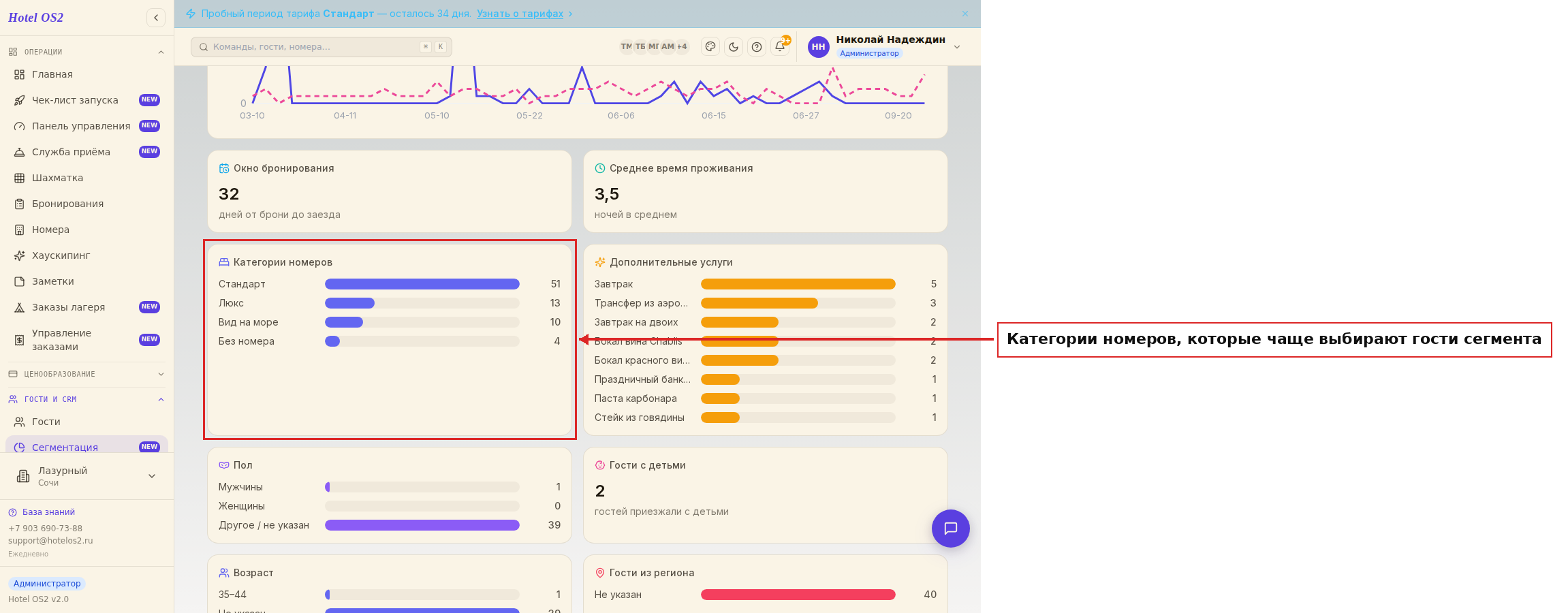Screen dimensions: 1568x613
Task: Open the База знаний link
Action: (48, 512)
